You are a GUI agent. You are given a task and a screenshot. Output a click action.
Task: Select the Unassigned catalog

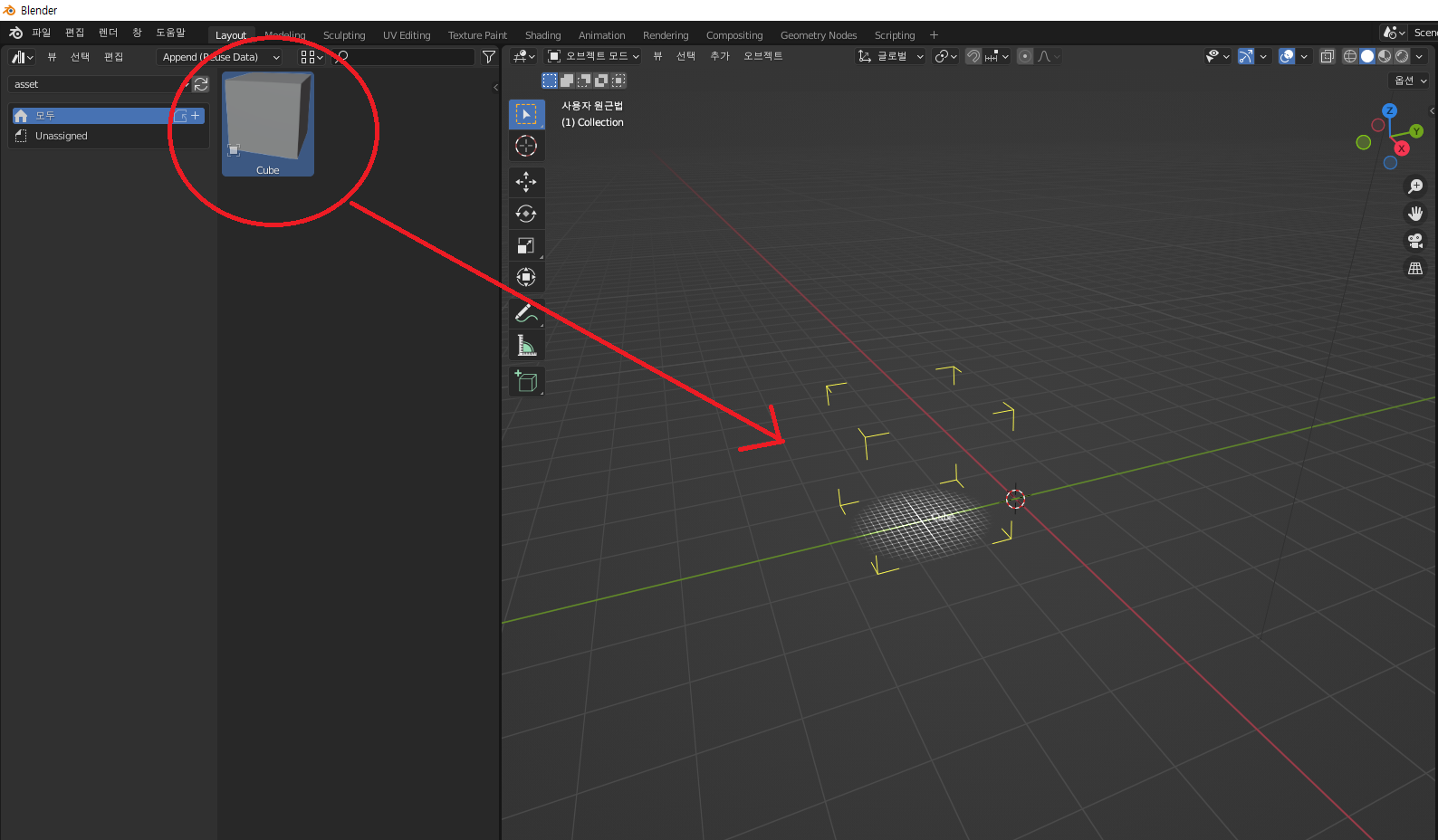click(x=108, y=136)
